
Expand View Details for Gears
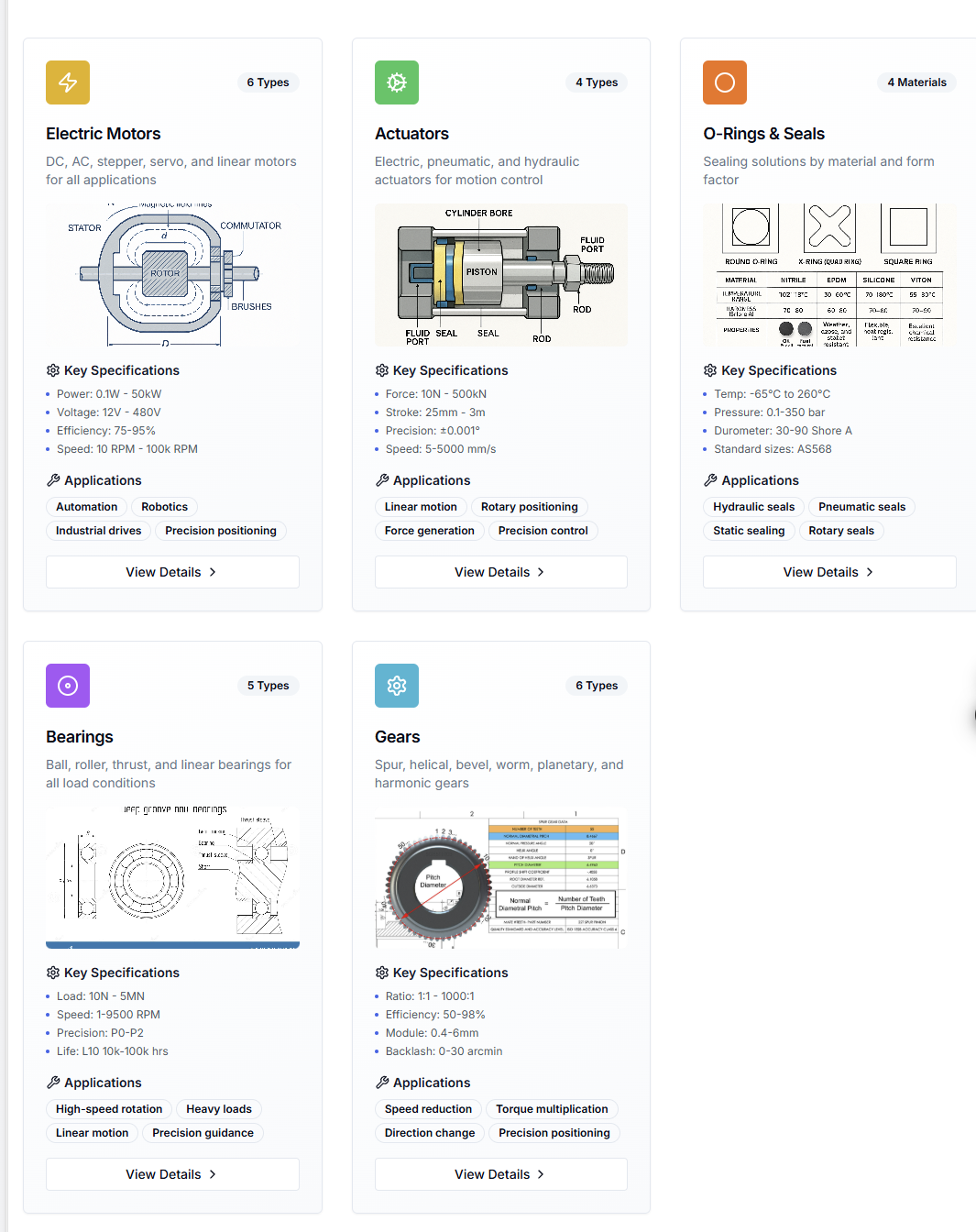pos(500,1173)
